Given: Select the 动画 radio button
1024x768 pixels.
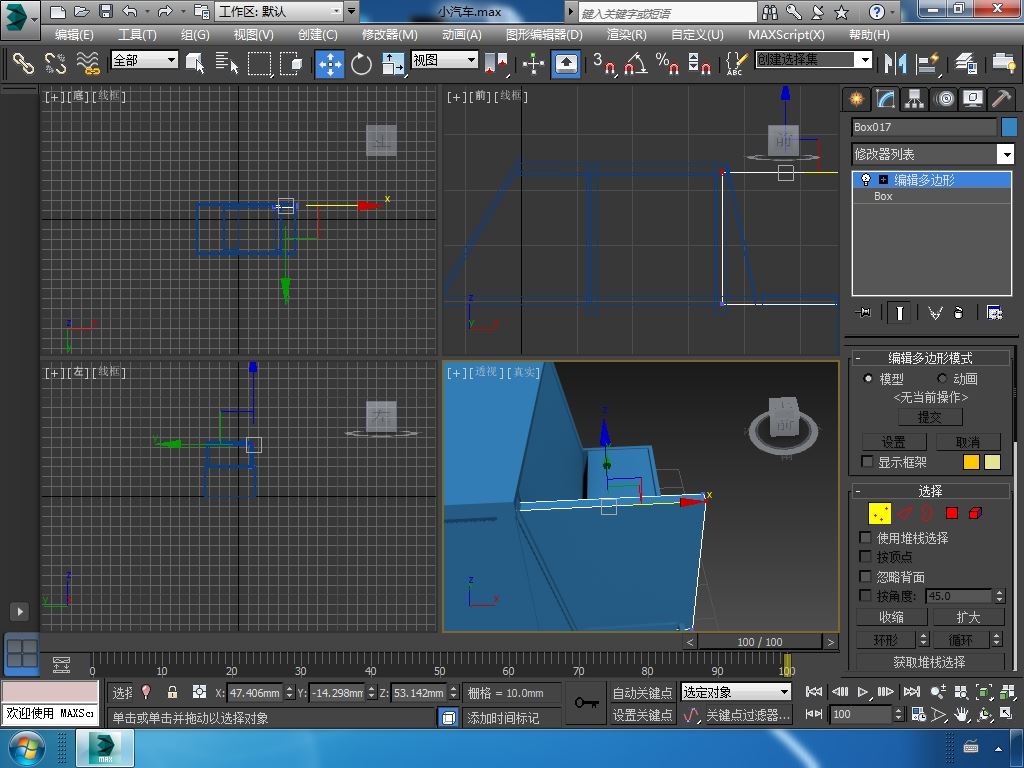Looking at the screenshot, I should 942,378.
